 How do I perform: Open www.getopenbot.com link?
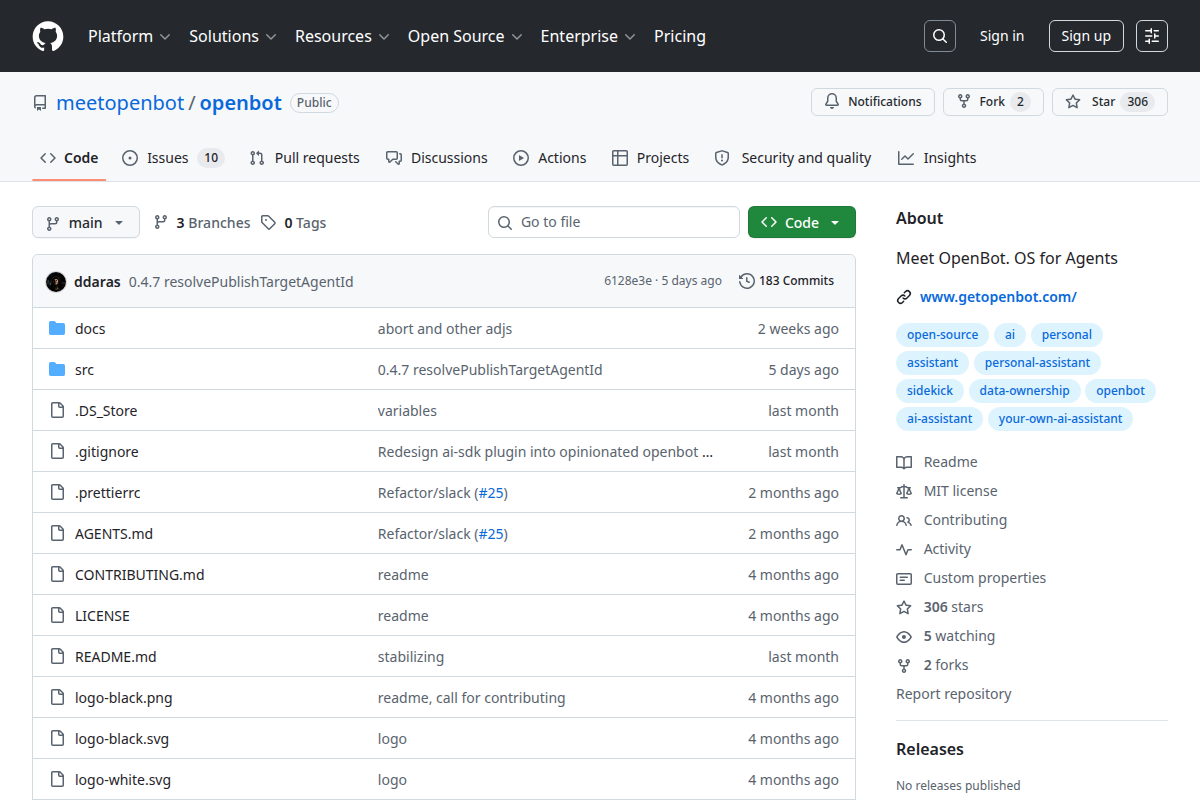click(998, 297)
